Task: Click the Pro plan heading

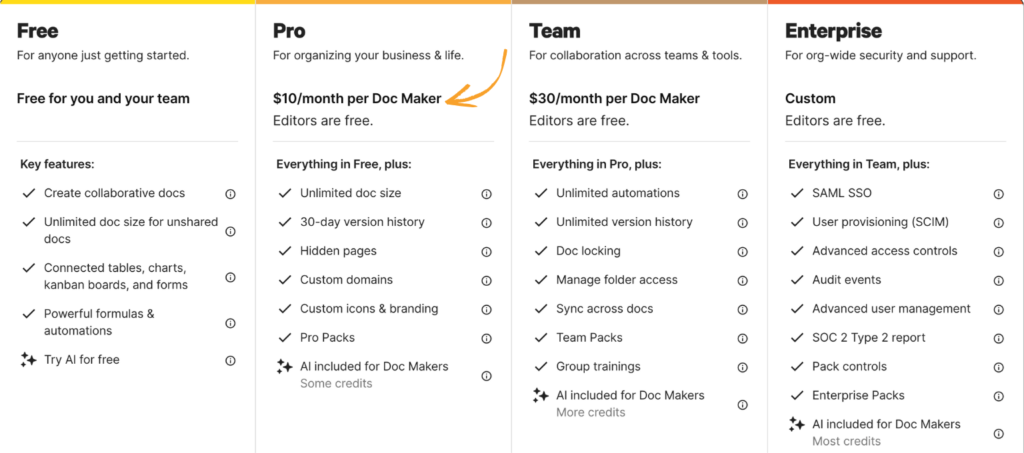Action: (289, 32)
